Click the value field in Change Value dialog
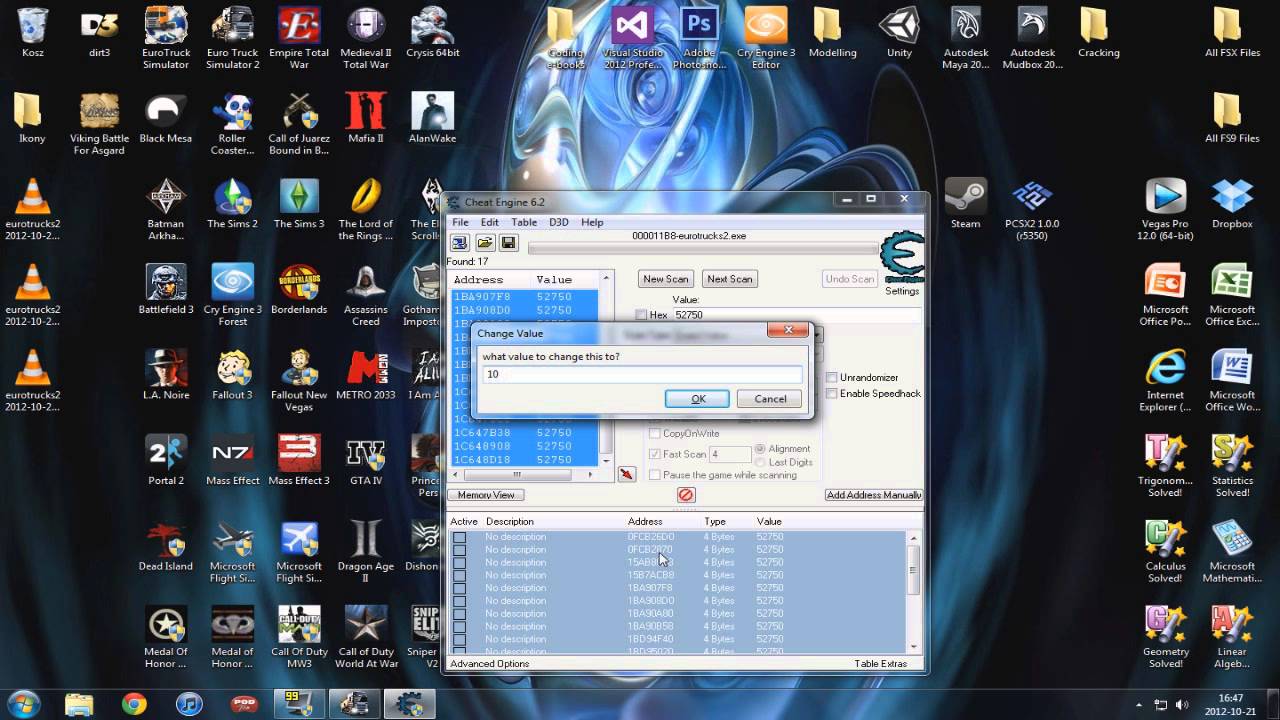The width and height of the screenshot is (1280, 720). tap(642, 374)
